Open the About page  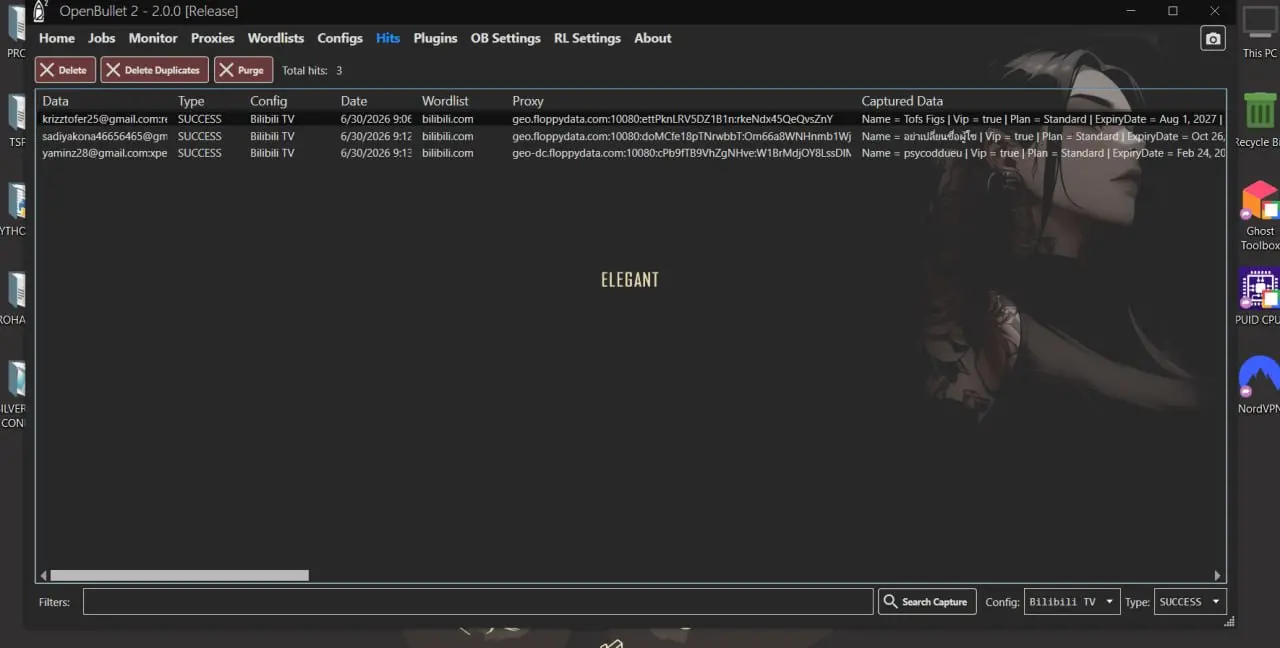point(653,38)
